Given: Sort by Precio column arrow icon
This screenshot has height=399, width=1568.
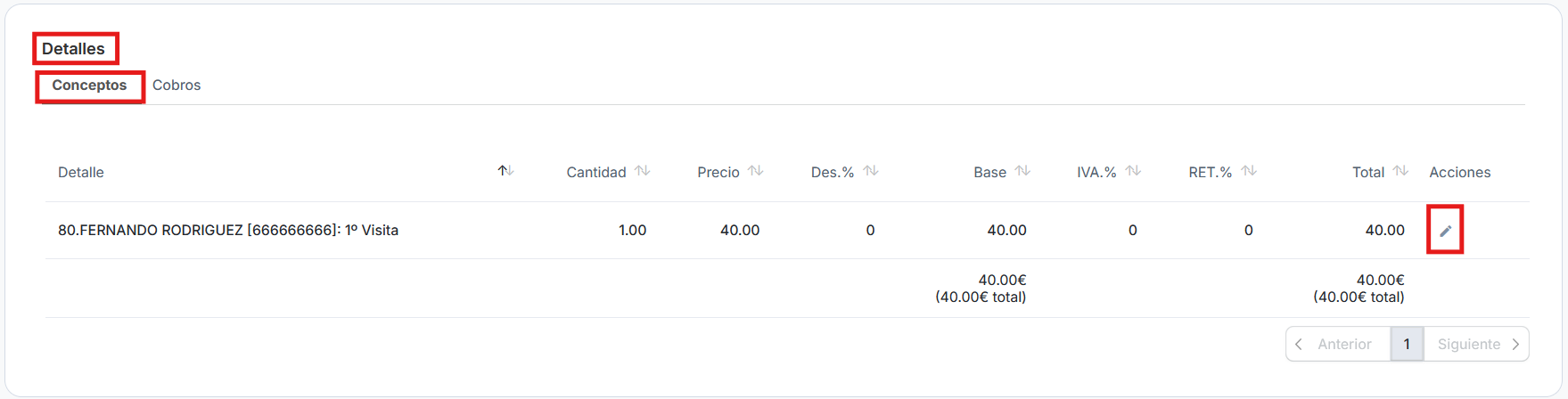Looking at the screenshot, I should pos(756,171).
